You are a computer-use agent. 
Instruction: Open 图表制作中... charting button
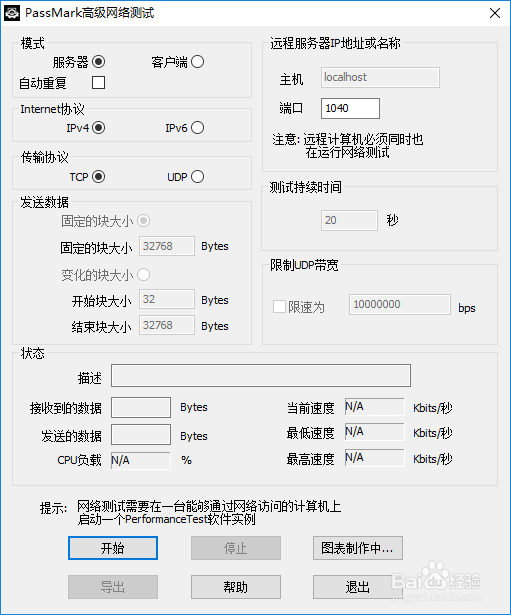pyautogui.click(x=358, y=548)
